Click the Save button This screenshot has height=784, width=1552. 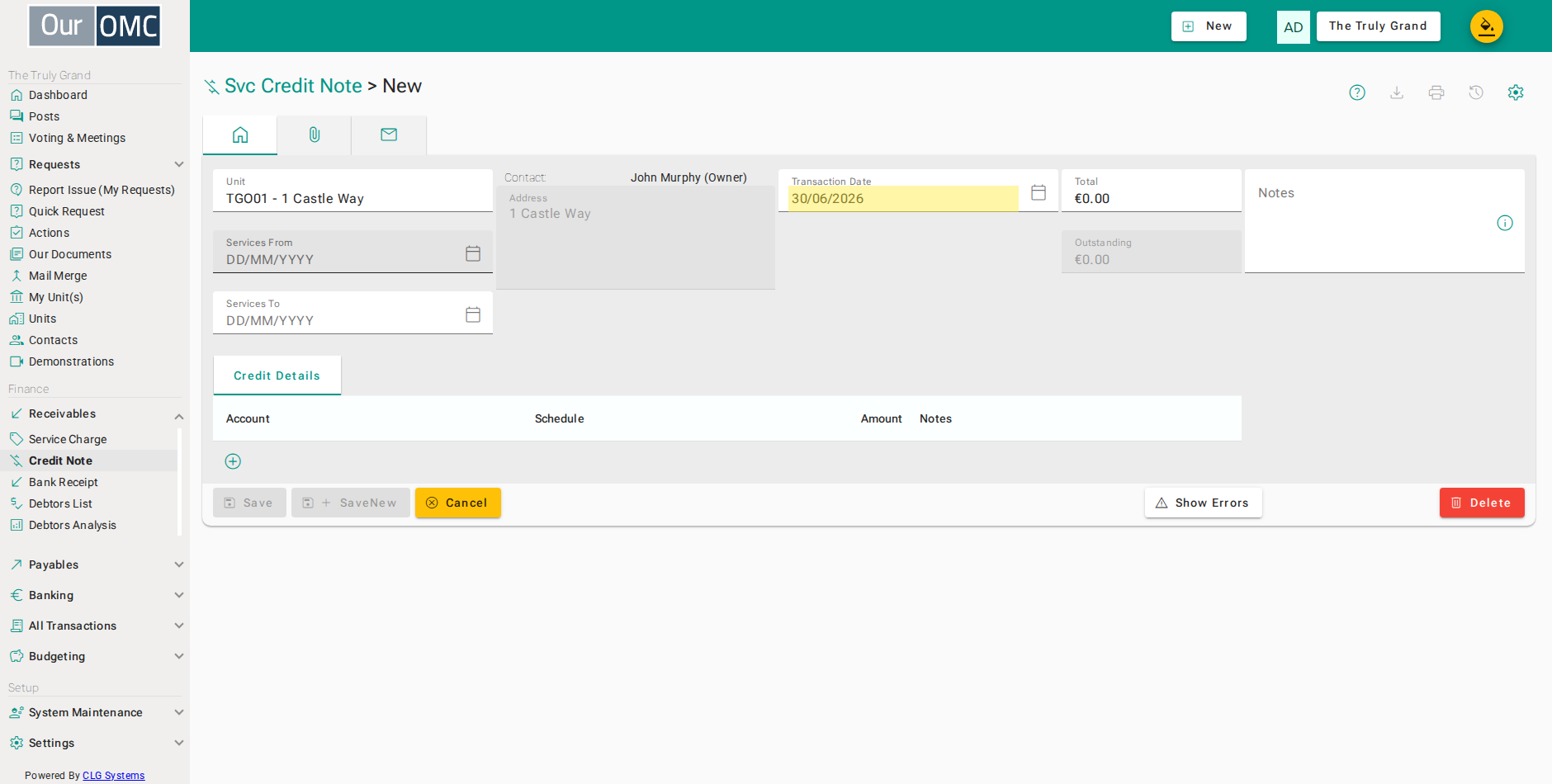tap(249, 503)
